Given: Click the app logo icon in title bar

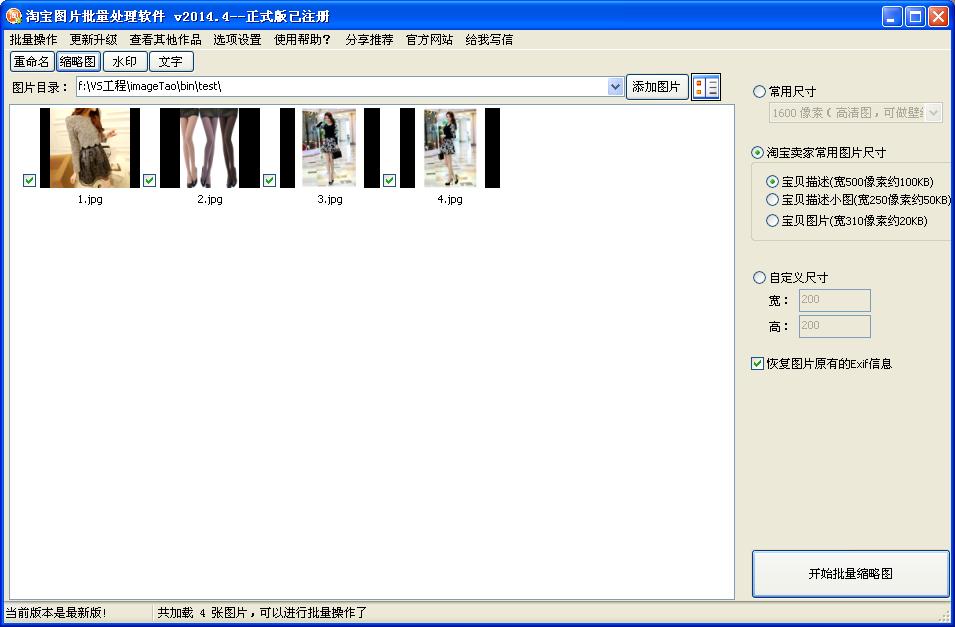Looking at the screenshot, I should (x=13, y=16).
